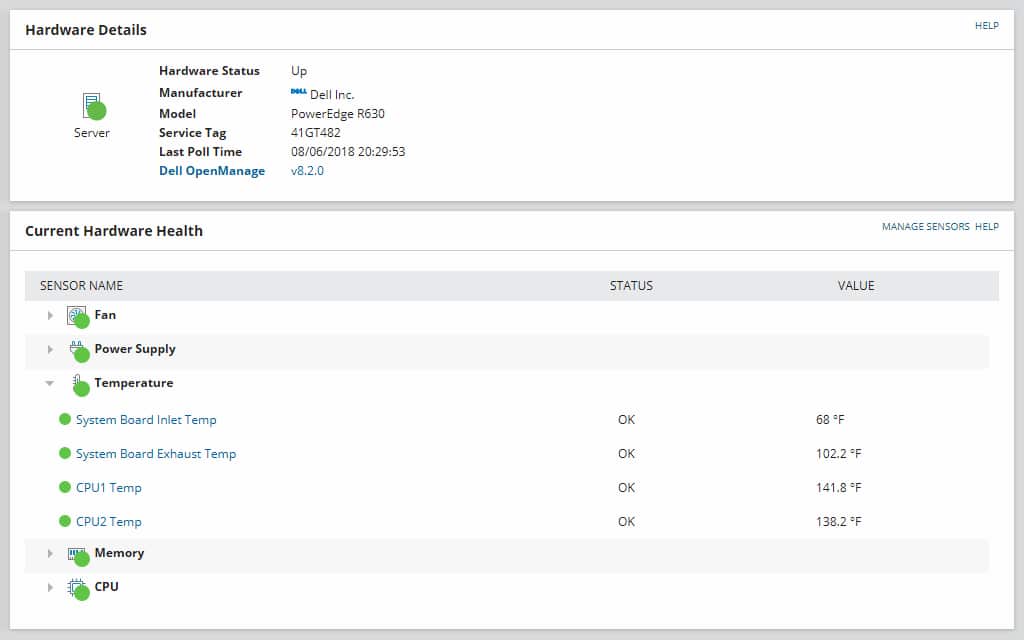Click HELP in the Hardware Details panel
This screenshot has width=1024, height=640.
[987, 26]
